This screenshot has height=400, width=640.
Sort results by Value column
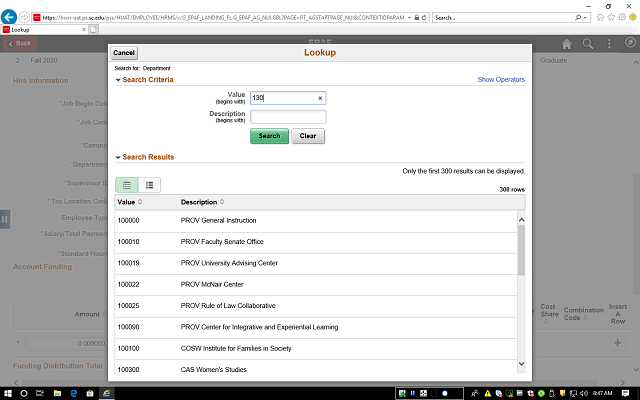click(x=130, y=202)
